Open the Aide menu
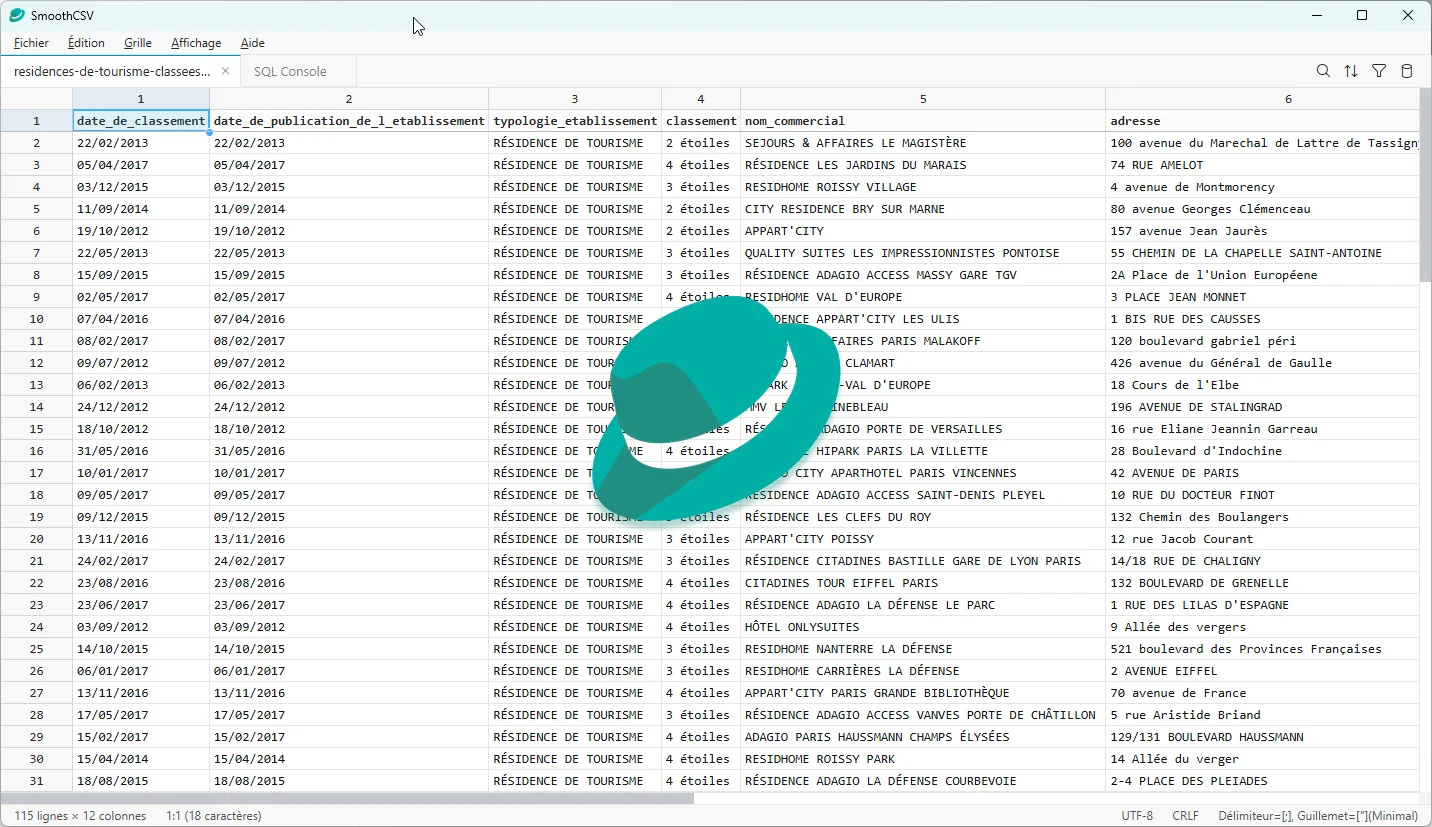This screenshot has height=827, width=1432. [252, 43]
